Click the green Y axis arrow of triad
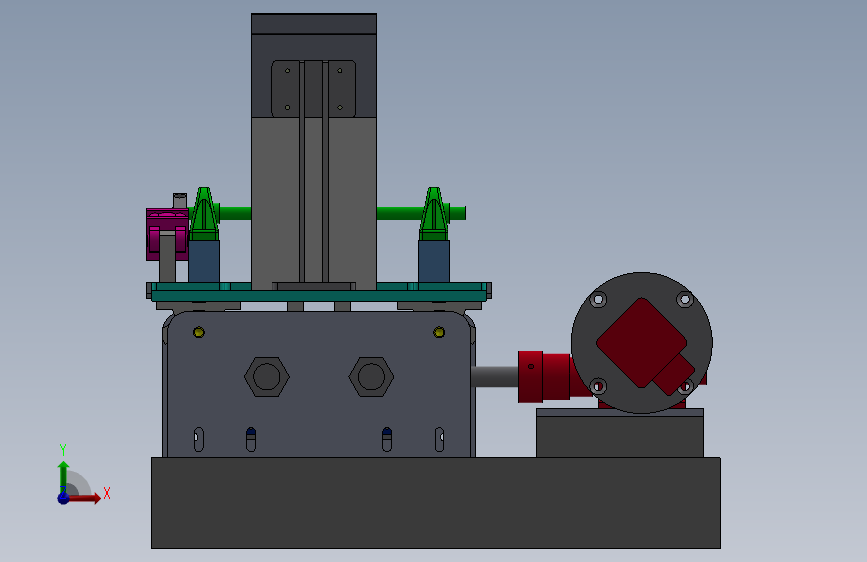The height and width of the screenshot is (562, 867). point(63,476)
